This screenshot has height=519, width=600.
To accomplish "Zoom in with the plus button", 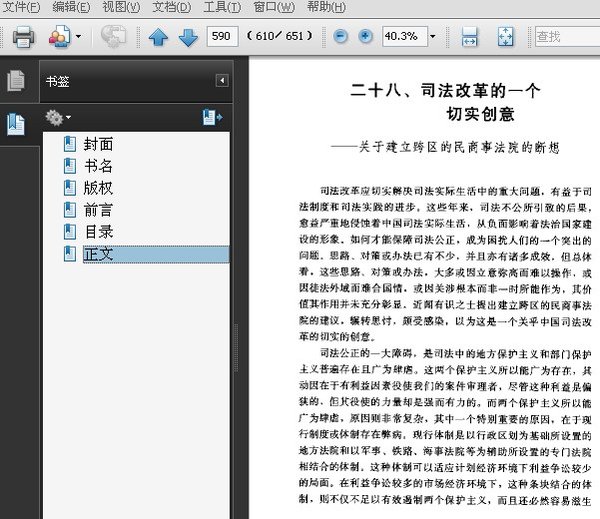I will pos(365,36).
